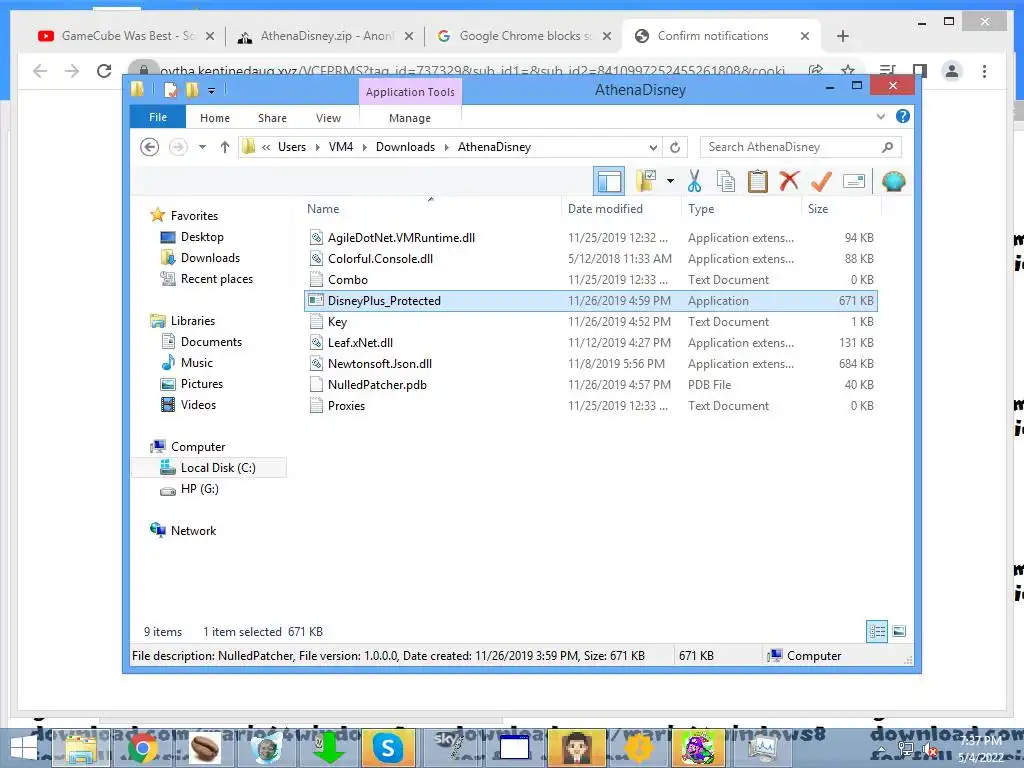Click the Paste clipboard icon

tap(758, 182)
